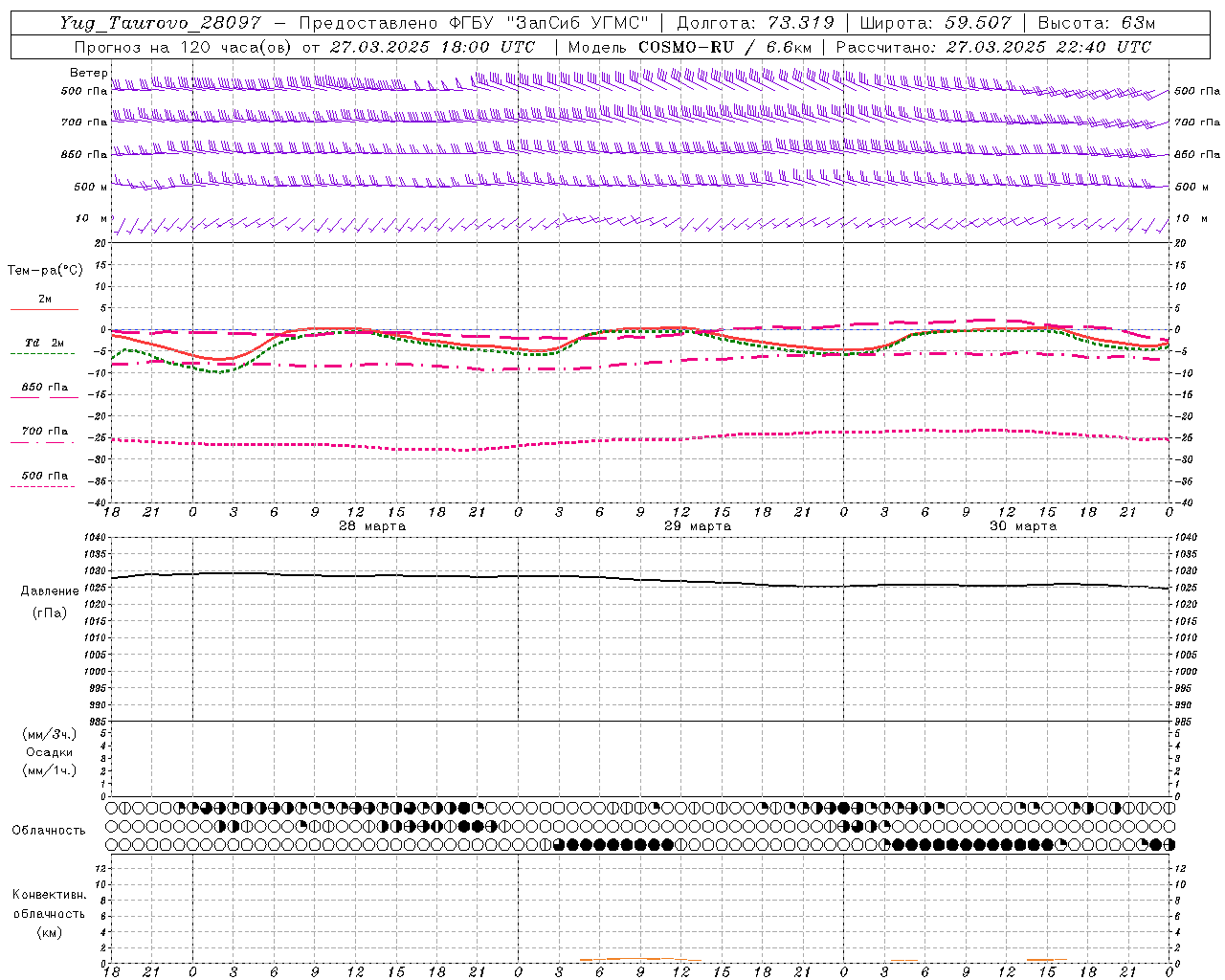Click the Широта: 59.507 value
Screen dimensions: 1225x980
[935, 23]
